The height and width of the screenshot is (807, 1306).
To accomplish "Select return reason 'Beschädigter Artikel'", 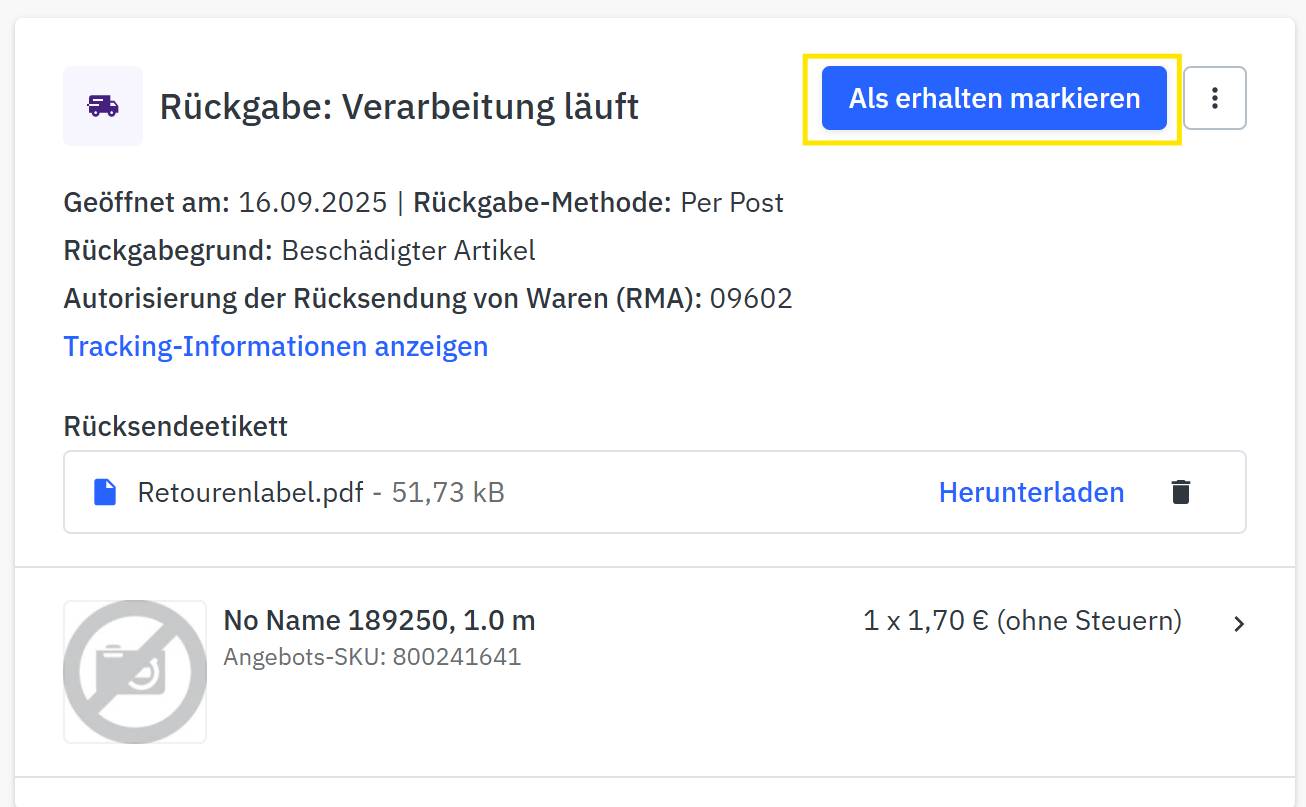I will (x=408, y=250).
